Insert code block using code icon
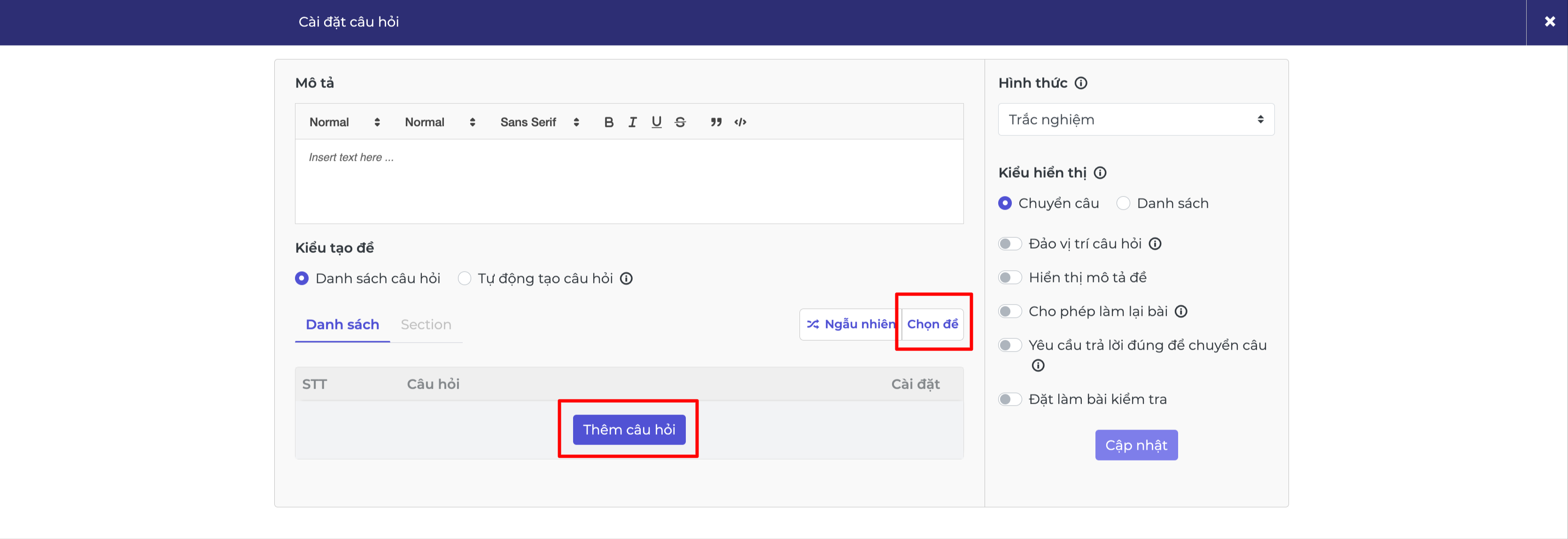Screen dimensions: 1568x539 point(740,123)
